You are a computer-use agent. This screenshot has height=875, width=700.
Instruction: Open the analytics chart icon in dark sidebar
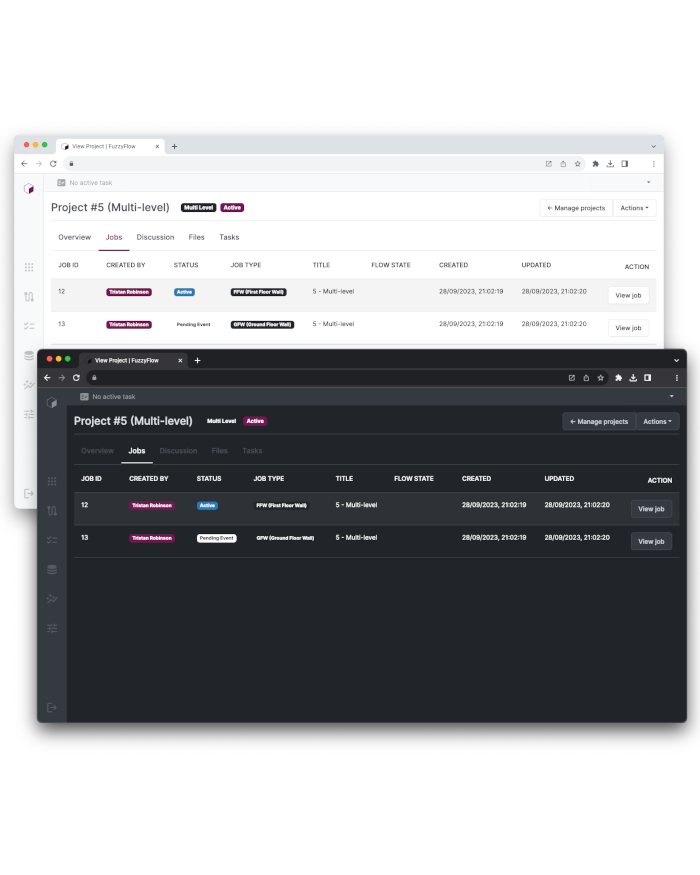tap(52, 599)
